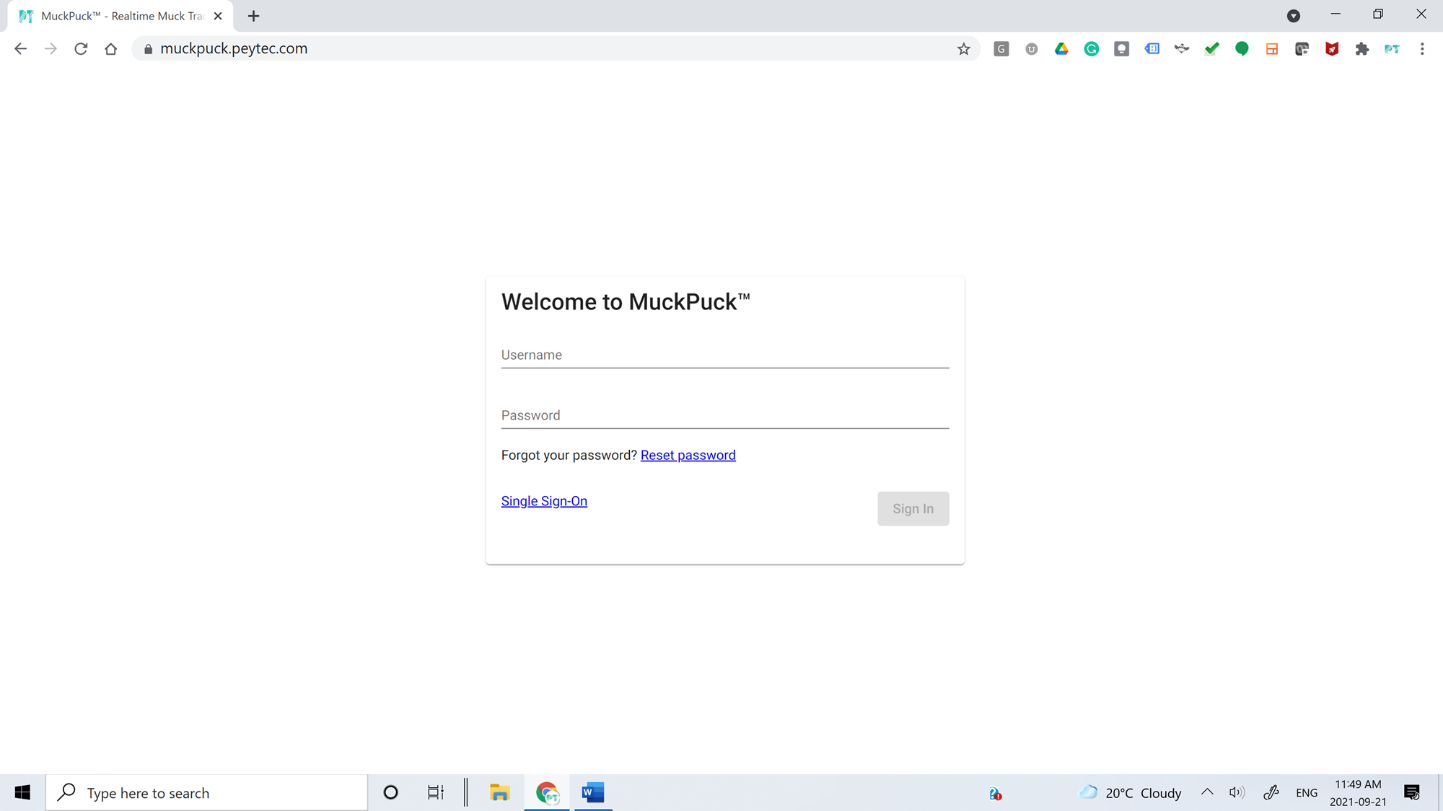Open the Extensions puzzle piece menu
The height and width of the screenshot is (811, 1443).
1362,49
